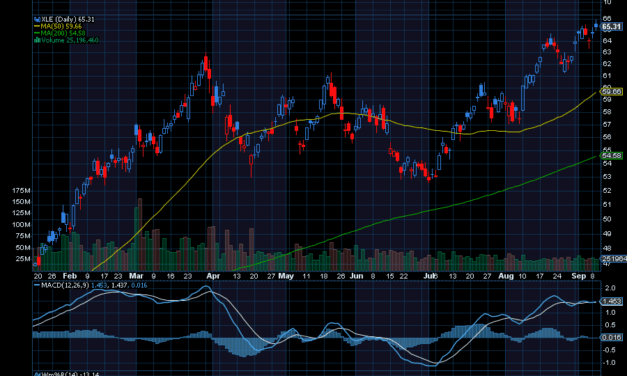Click the 0.016 histogram value tag
The width and height of the screenshot is (627, 376).
(x=612, y=337)
